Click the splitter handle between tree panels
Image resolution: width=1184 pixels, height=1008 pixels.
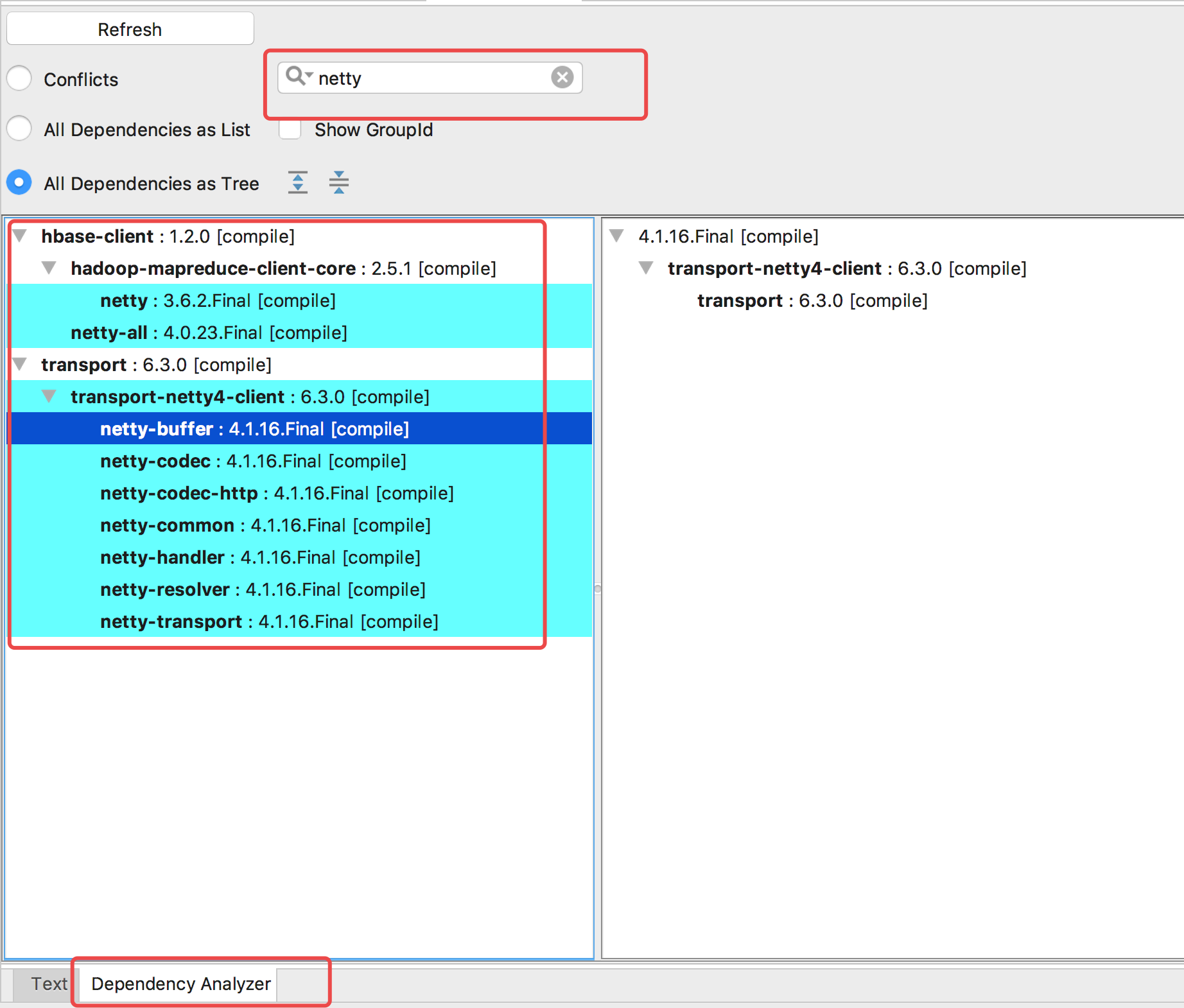[x=598, y=589]
